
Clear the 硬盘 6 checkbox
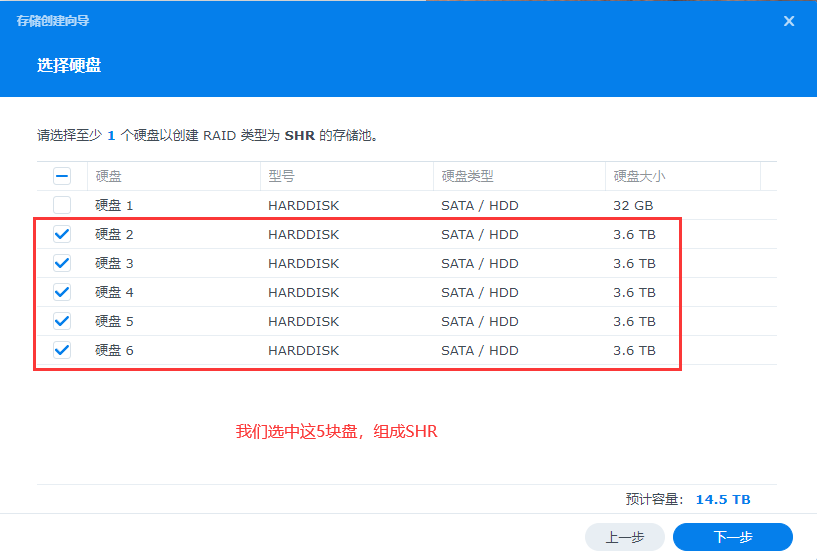tap(62, 350)
